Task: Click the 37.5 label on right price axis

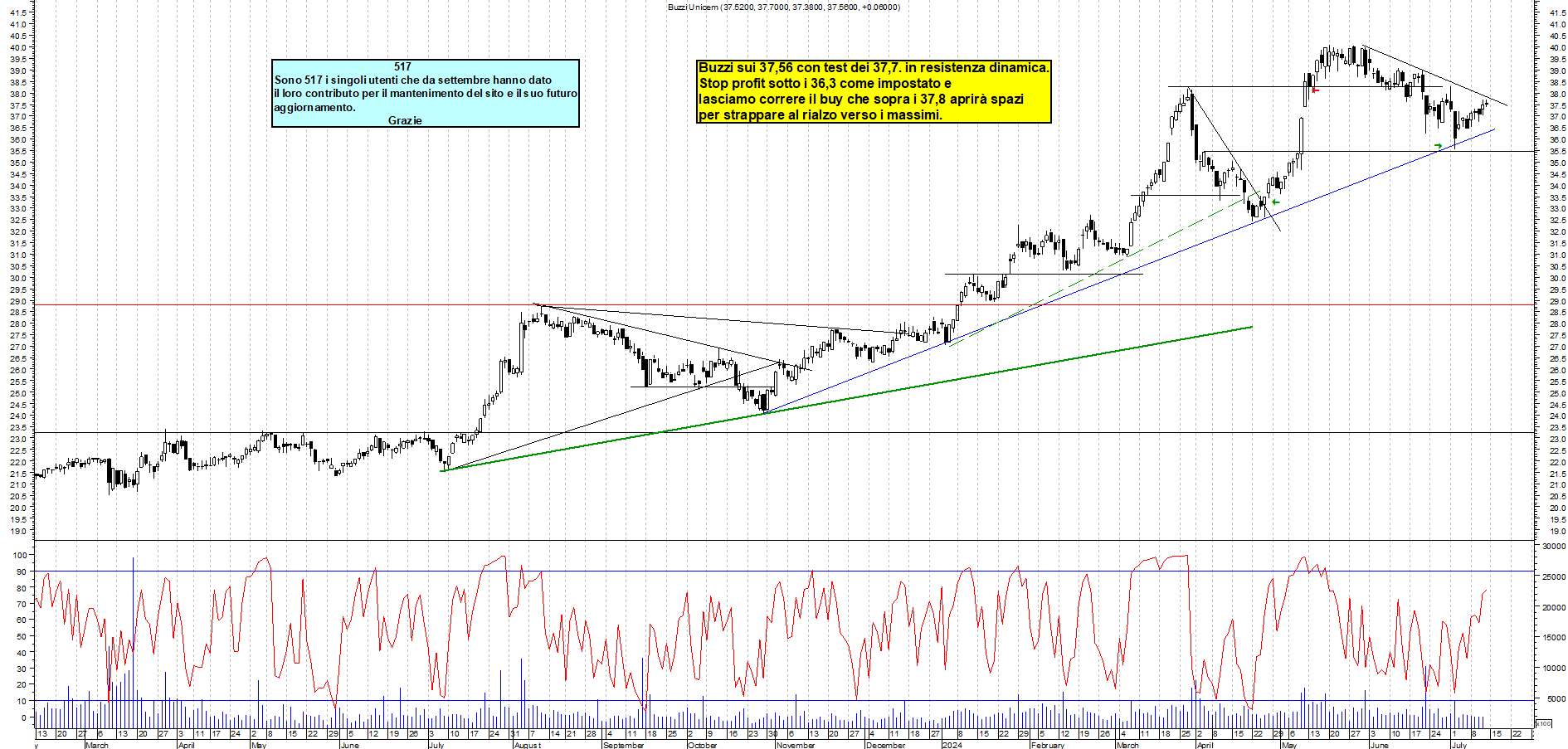Action: coord(1557,105)
